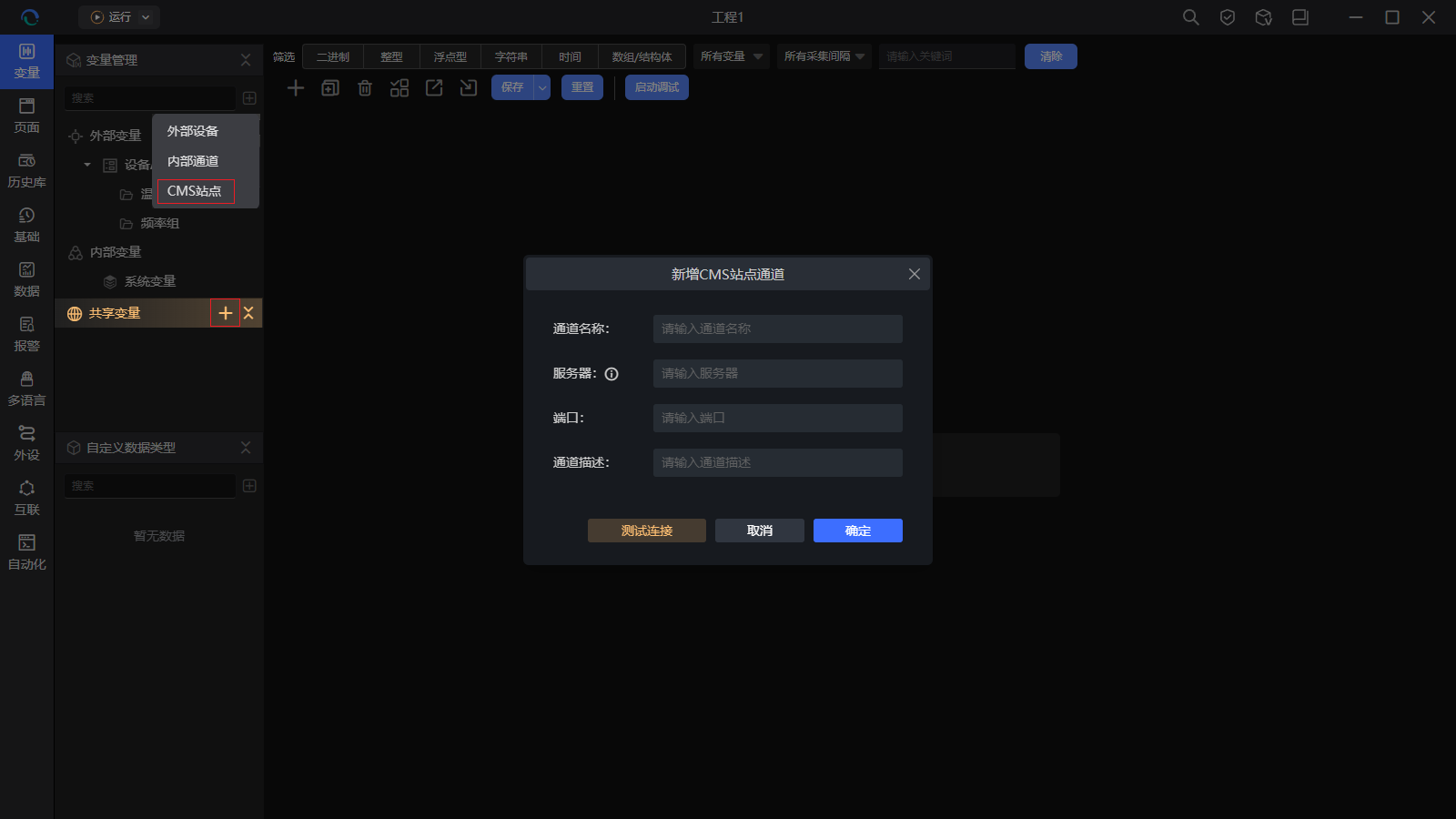Screen dimensions: 1456x819
Task: Click the 服务器 input field
Action: pos(778,373)
